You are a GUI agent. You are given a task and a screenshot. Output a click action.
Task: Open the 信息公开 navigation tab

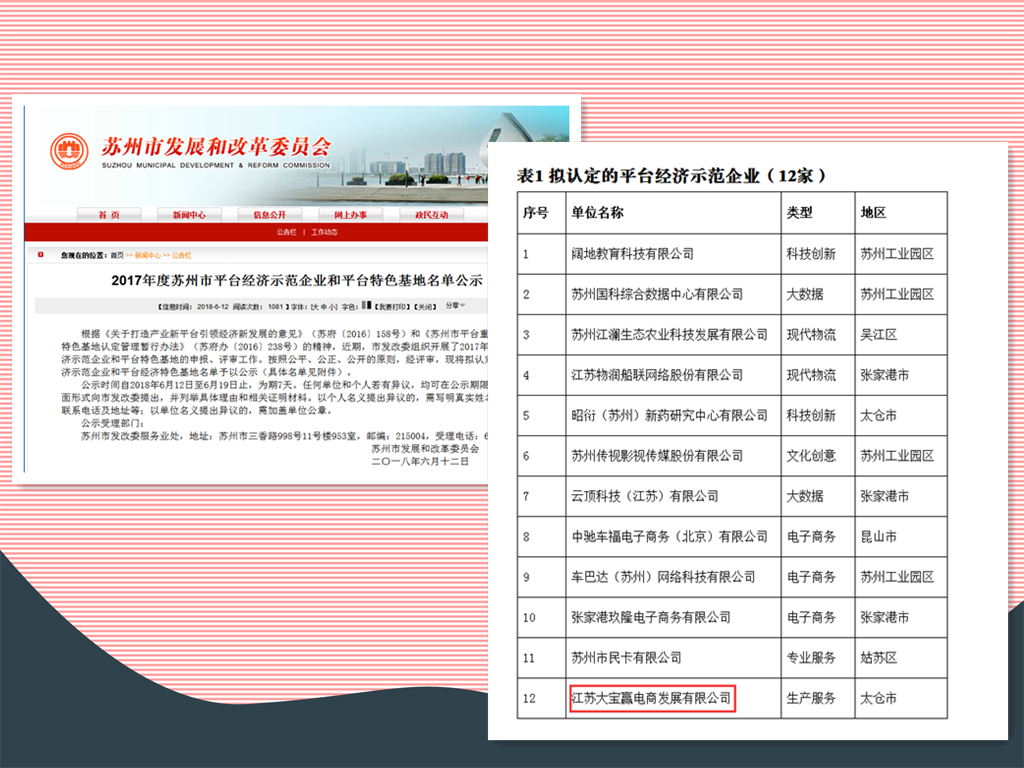[x=270, y=215]
